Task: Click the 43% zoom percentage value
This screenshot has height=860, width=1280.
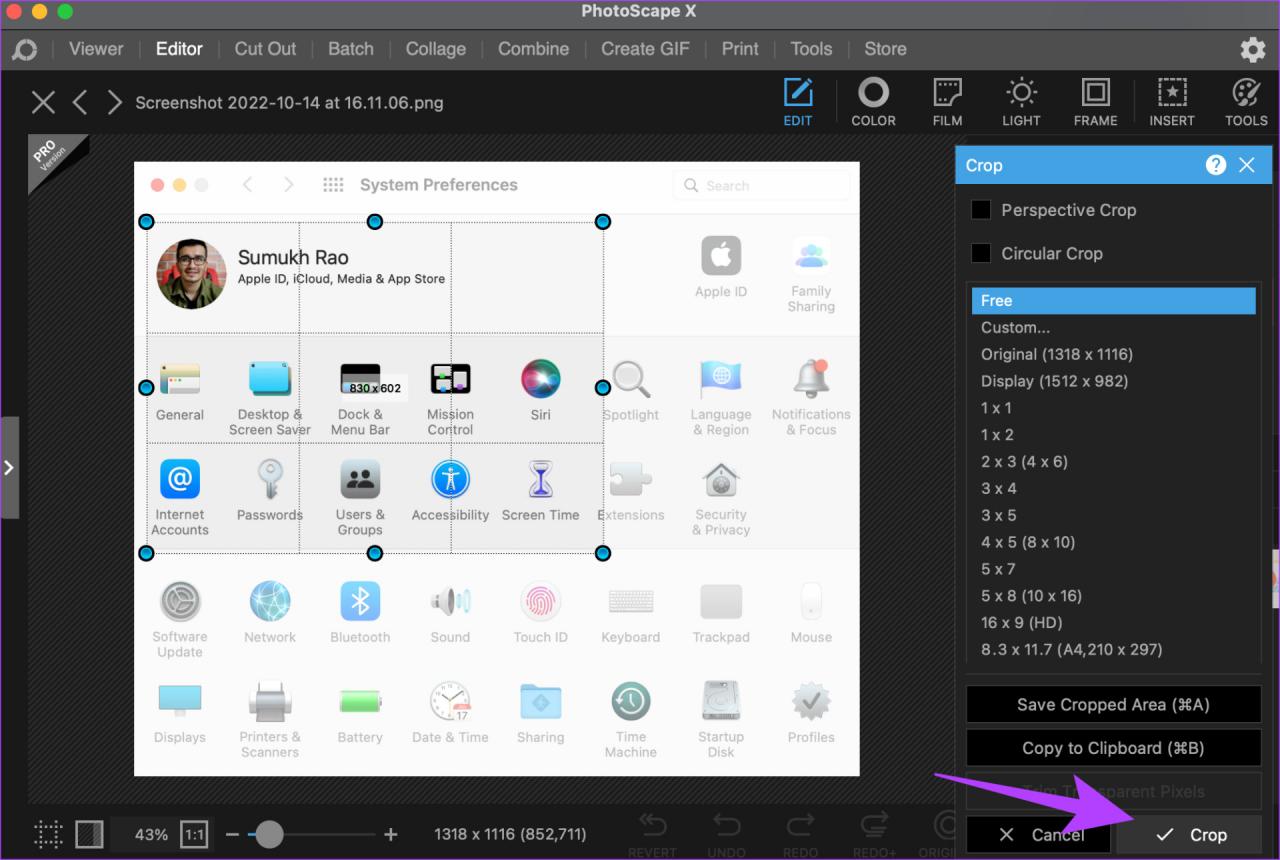Action: (x=151, y=834)
